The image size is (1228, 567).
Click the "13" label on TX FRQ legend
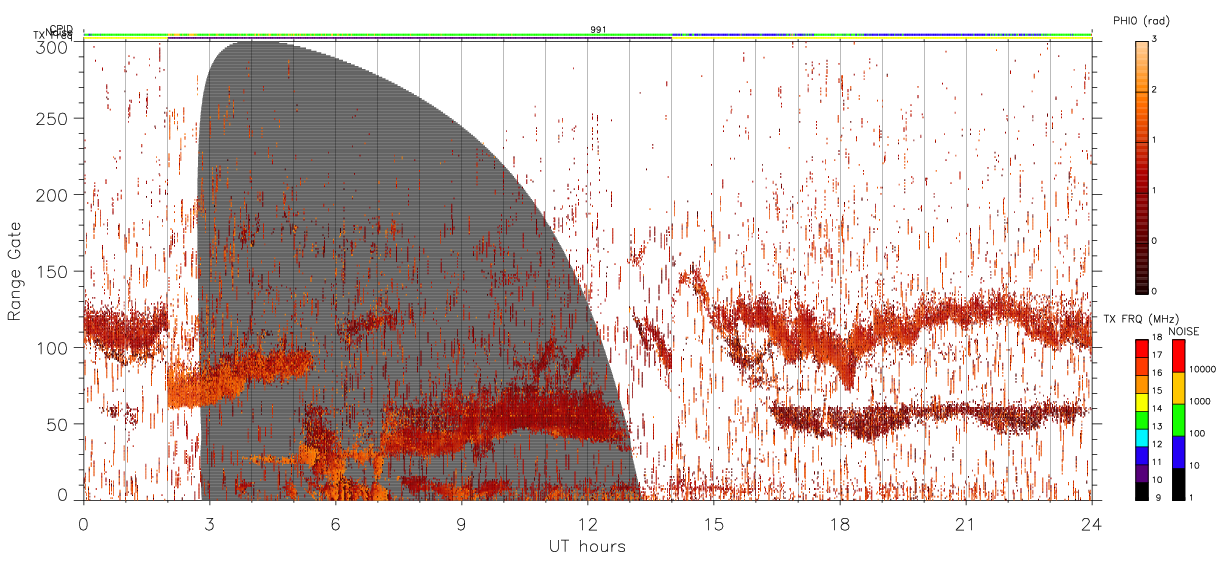pos(1157,426)
